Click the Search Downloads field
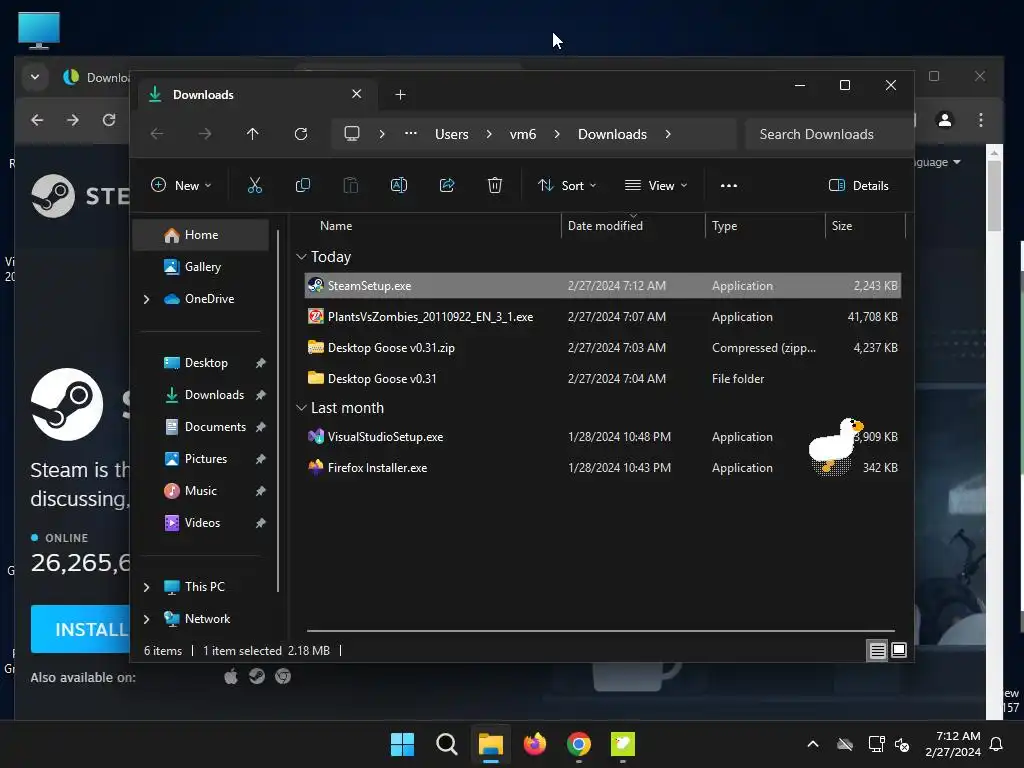The width and height of the screenshot is (1024, 768). click(x=829, y=134)
